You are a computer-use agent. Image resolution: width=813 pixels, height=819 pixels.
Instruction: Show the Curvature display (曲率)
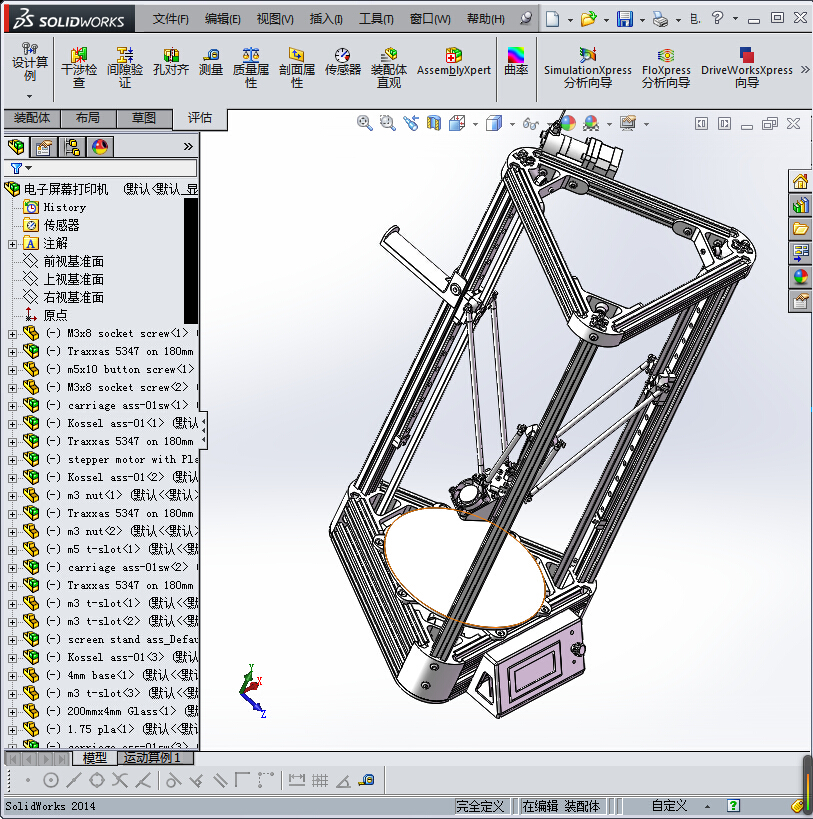tap(516, 62)
